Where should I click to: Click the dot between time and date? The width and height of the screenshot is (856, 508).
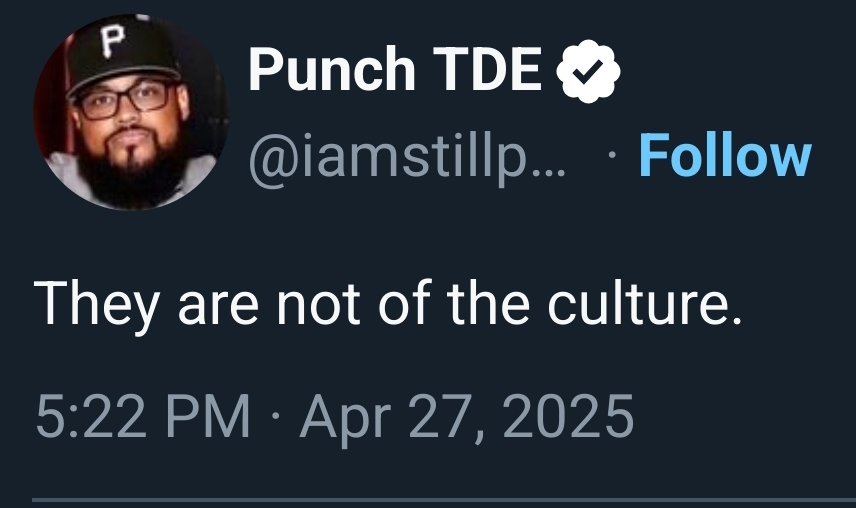click(273, 415)
